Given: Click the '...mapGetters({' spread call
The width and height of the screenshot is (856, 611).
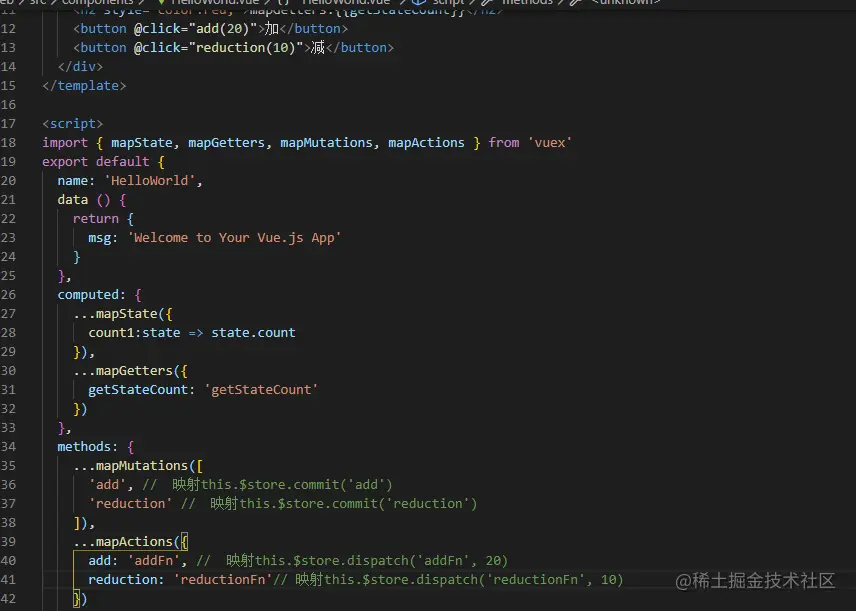Looking at the screenshot, I should [130, 371].
